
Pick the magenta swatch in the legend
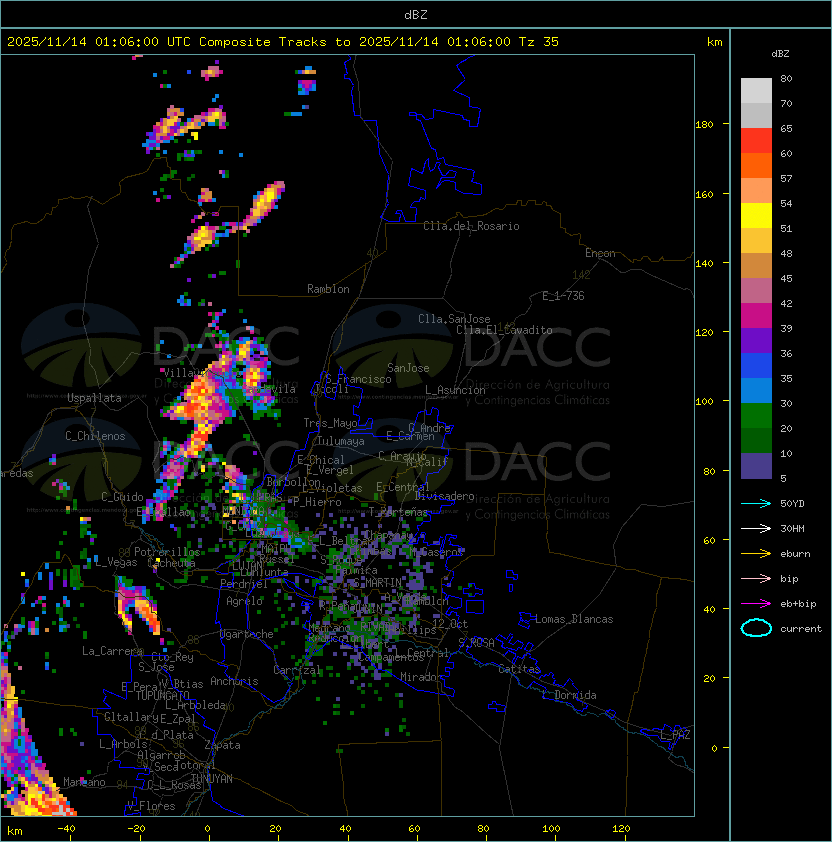click(756, 316)
